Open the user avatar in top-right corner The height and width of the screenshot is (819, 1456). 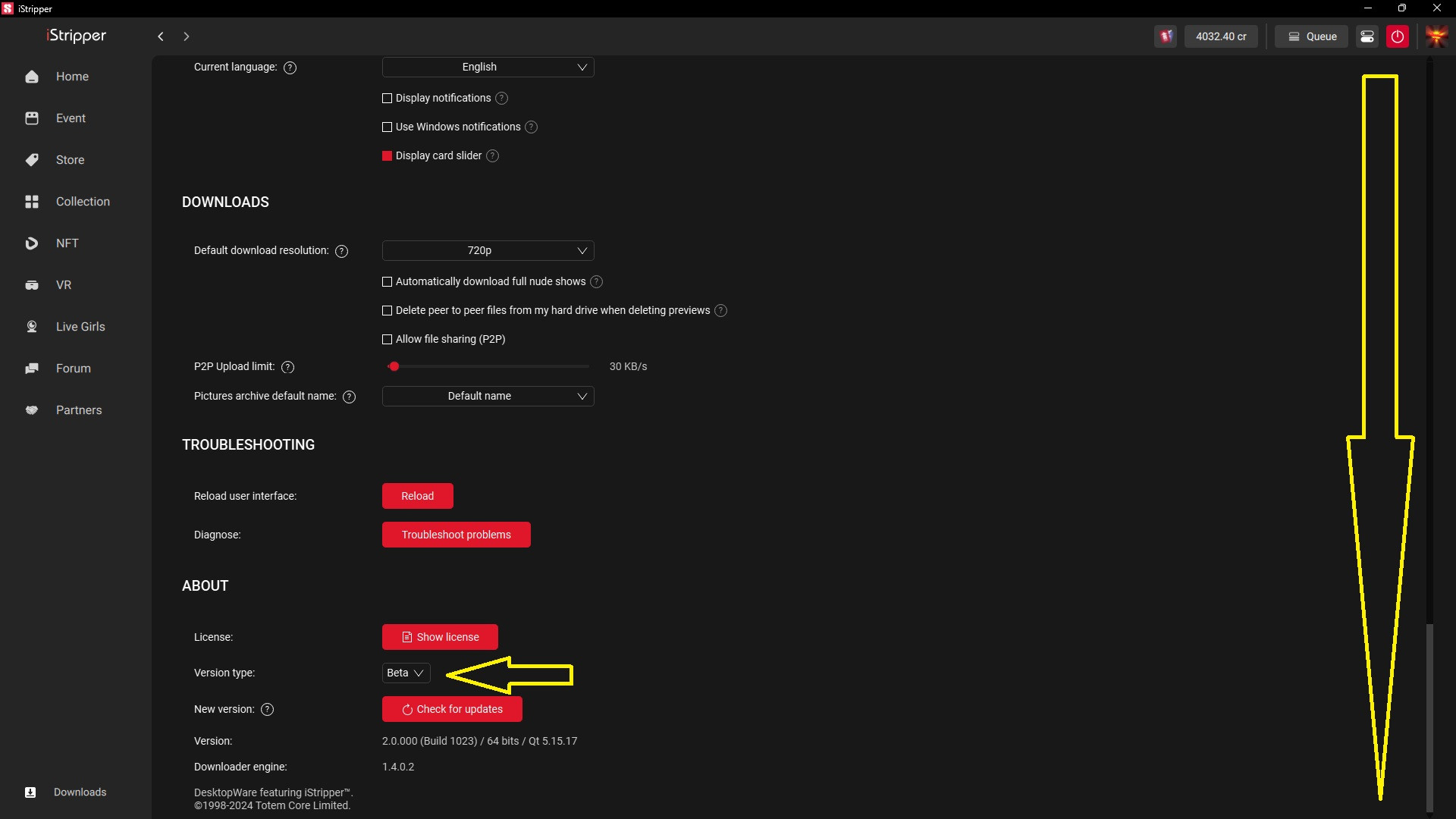(1436, 36)
